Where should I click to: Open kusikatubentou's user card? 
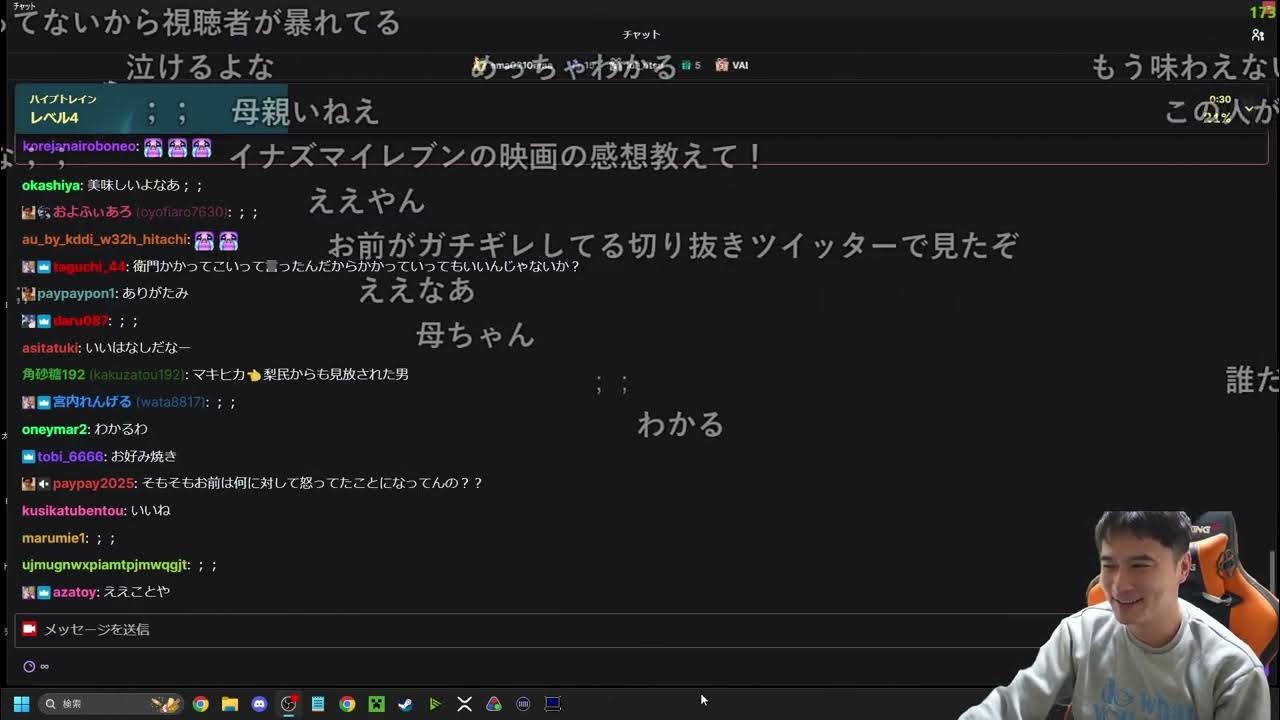tap(73, 511)
